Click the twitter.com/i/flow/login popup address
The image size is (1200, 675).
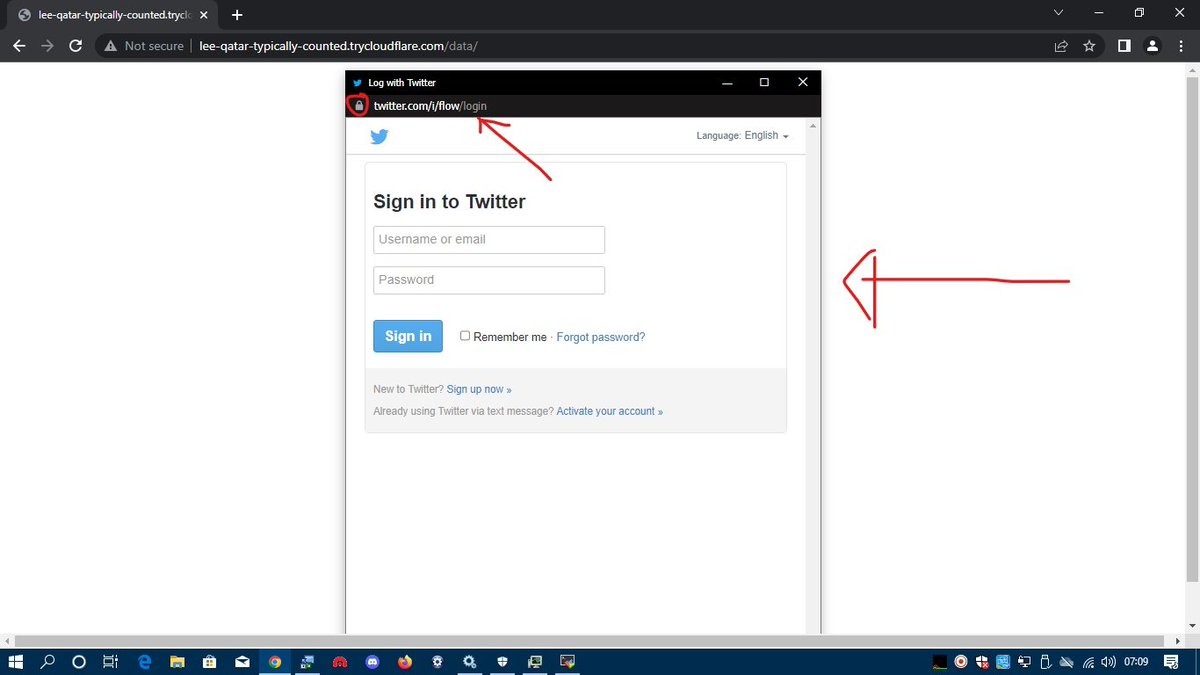point(430,106)
